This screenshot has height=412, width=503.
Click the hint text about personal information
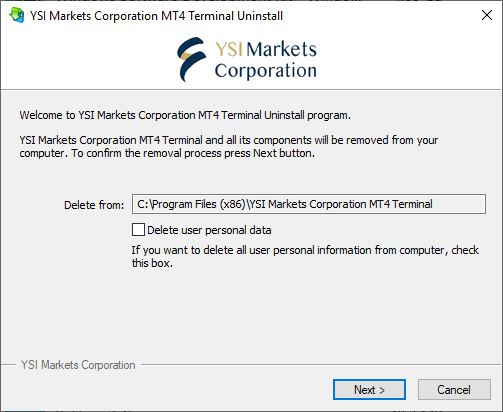click(305, 256)
